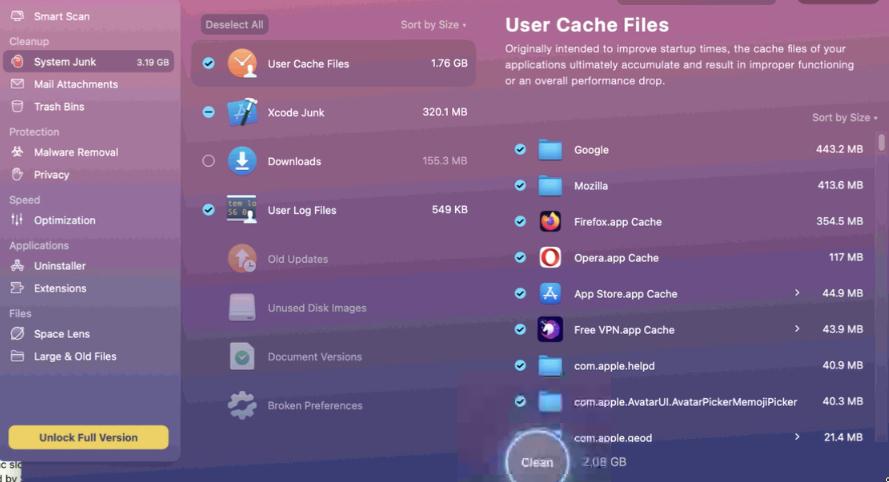
Task: Open the Optimization section
Action: point(65,221)
